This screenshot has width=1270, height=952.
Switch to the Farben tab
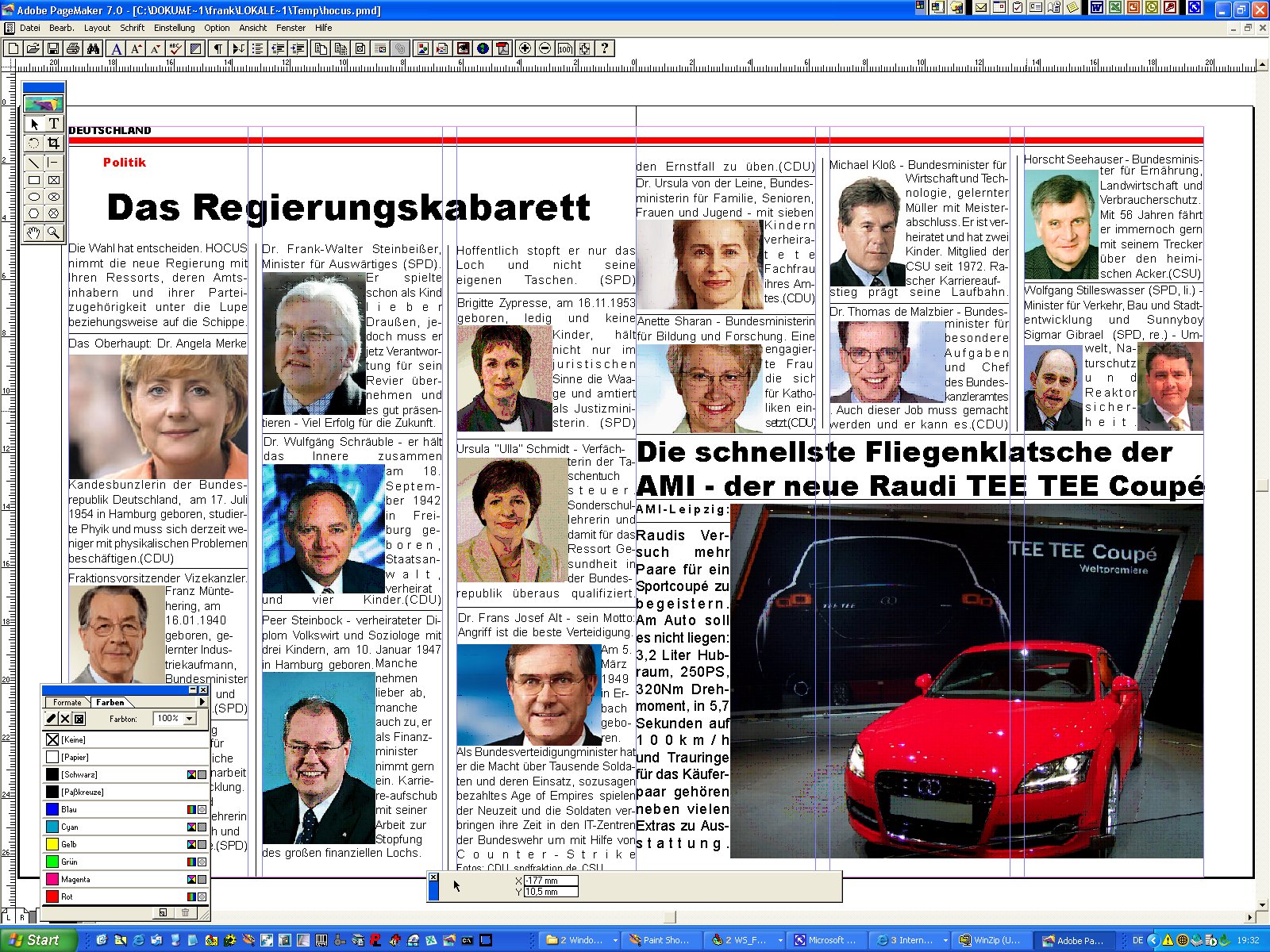coord(110,702)
